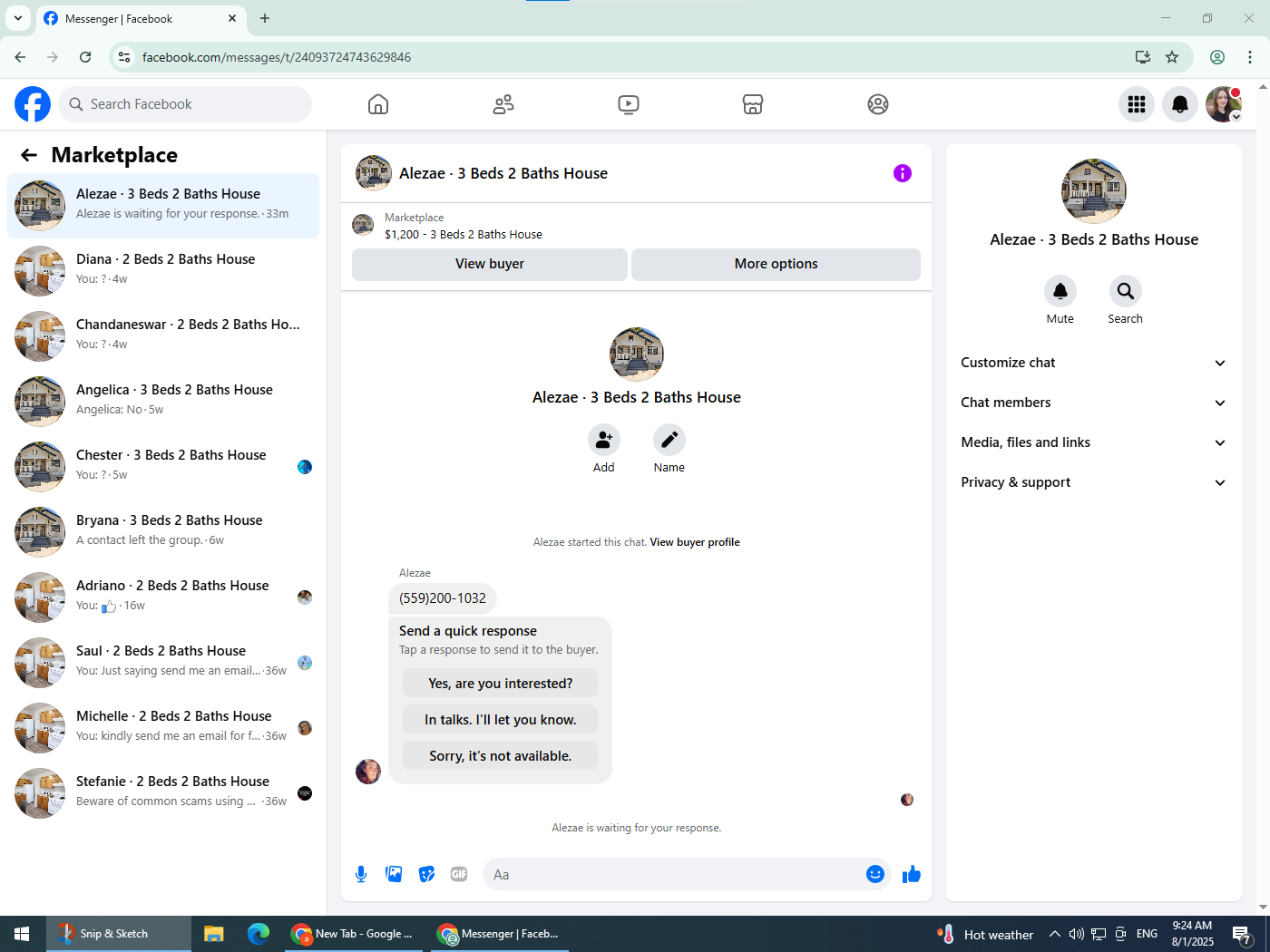Click the back arrow beside Marketplace
Screen dimensions: 1270x952
tap(29, 155)
